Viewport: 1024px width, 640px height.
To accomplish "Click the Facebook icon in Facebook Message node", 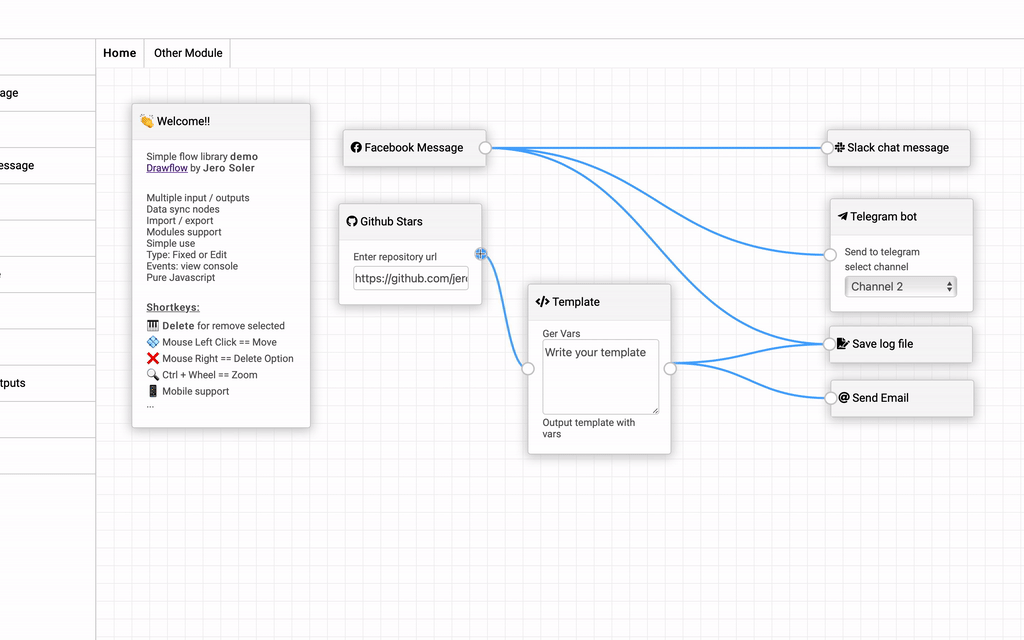I will point(356,148).
